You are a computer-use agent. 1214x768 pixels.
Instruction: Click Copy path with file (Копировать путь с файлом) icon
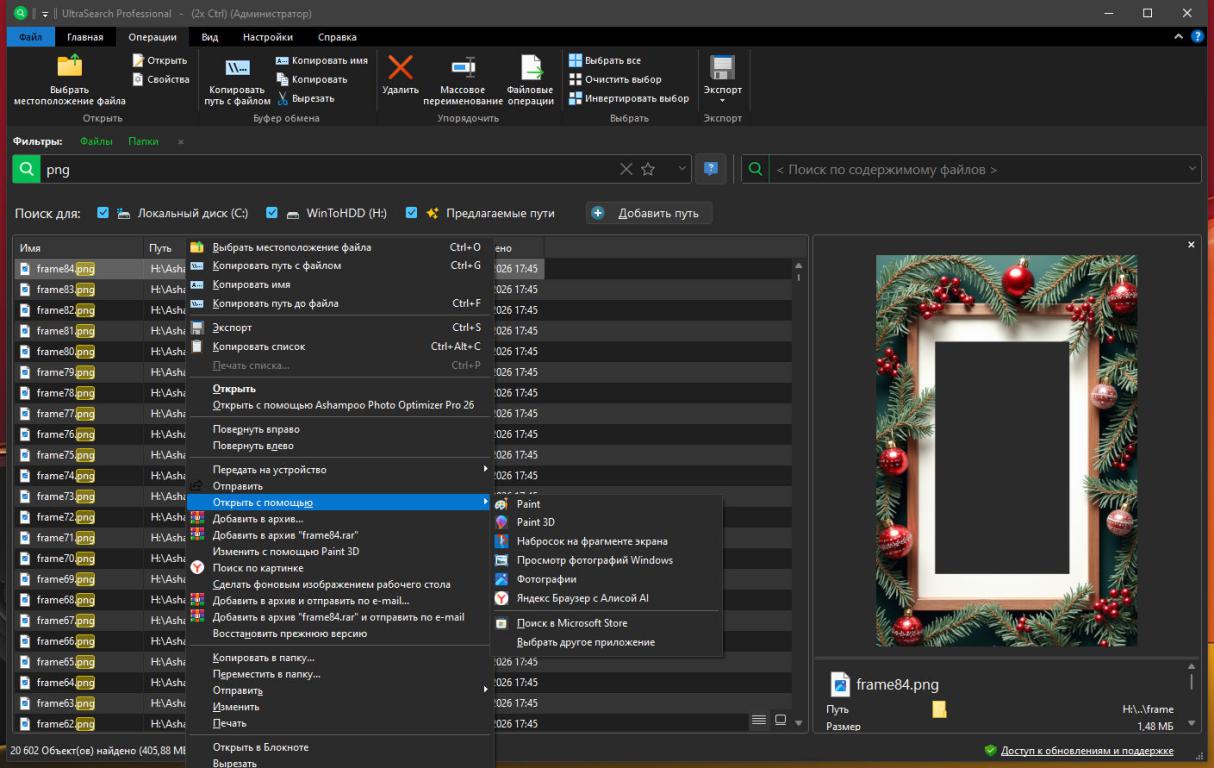click(x=237, y=69)
